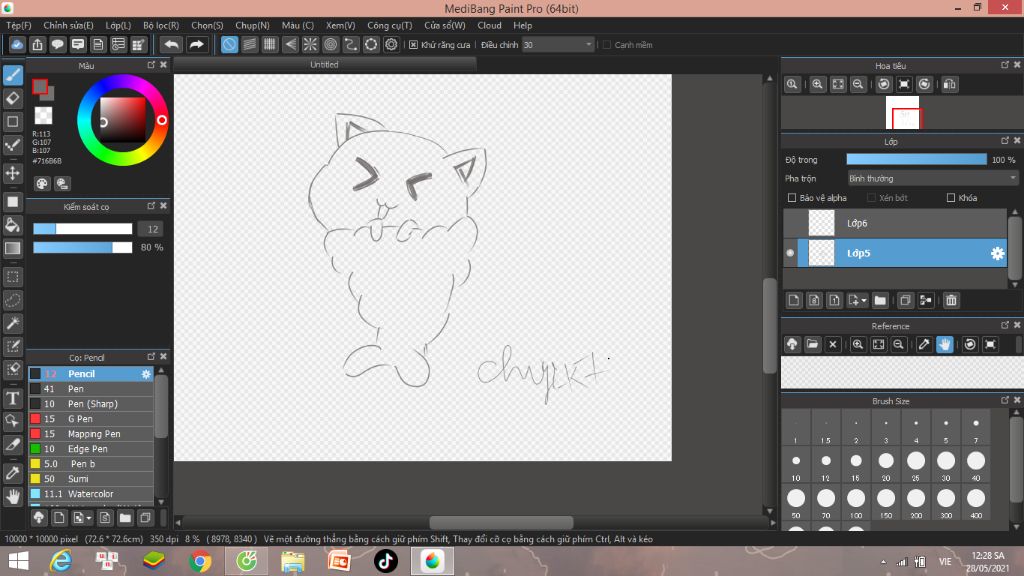Screen dimensions: 1024x576
Task: Toggle vanishing point snap
Action: coord(290,44)
